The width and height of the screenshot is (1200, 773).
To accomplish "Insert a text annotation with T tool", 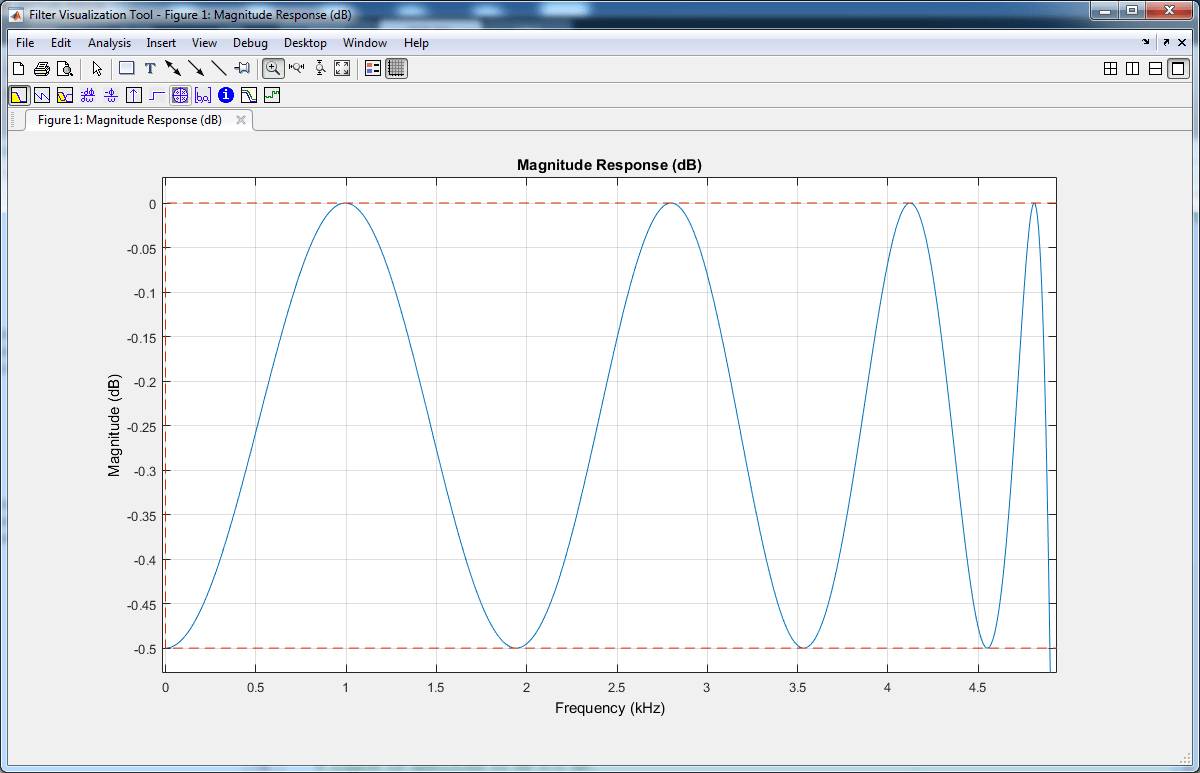I will [x=150, y=69].
